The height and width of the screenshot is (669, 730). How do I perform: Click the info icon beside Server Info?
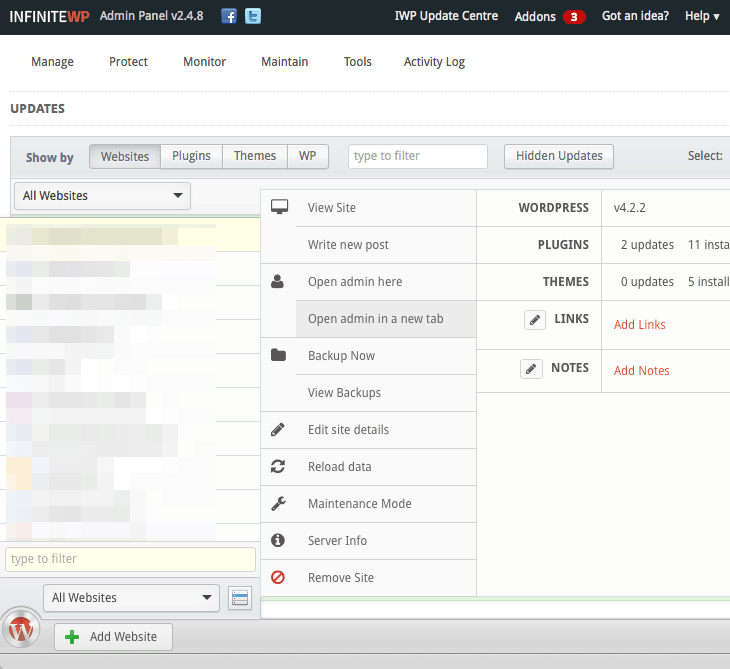coord(278,540)
